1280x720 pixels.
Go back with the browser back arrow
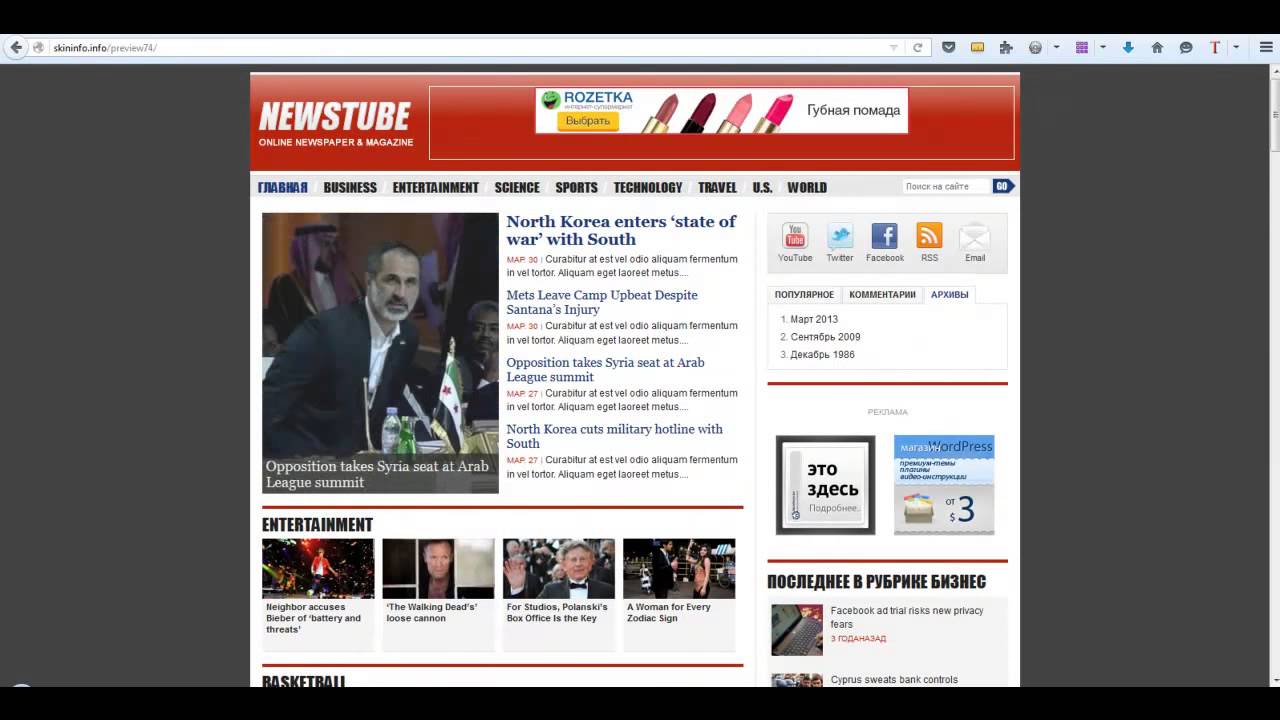tap(16, 47)
